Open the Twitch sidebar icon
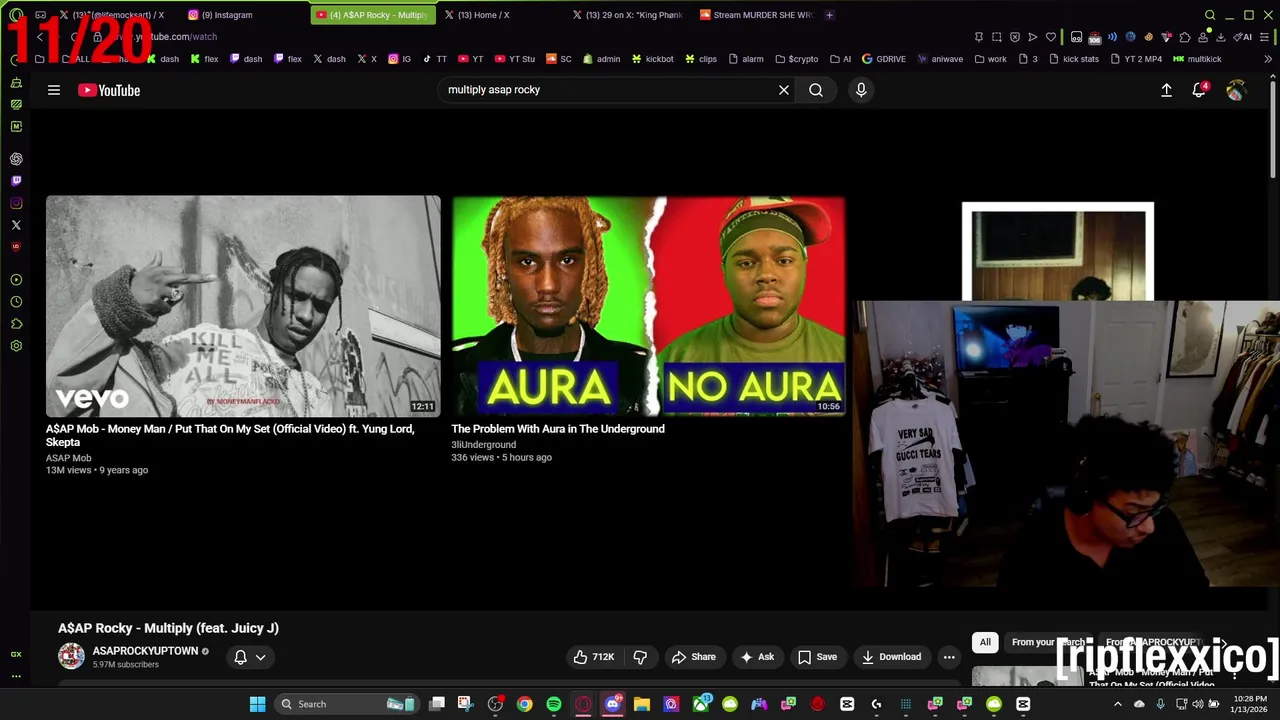The height and width of the screenshot is (720, 1280). point(16,181)
